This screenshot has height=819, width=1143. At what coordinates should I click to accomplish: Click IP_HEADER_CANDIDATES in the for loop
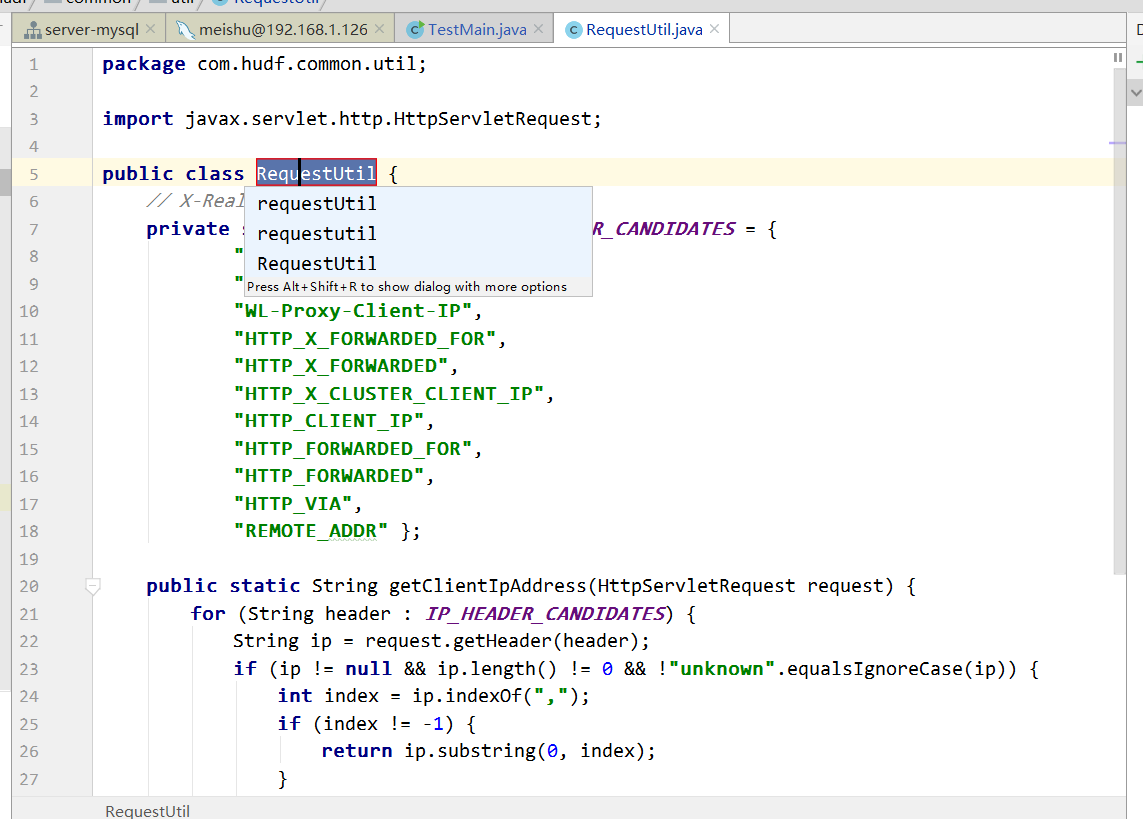tap(545, 614)
